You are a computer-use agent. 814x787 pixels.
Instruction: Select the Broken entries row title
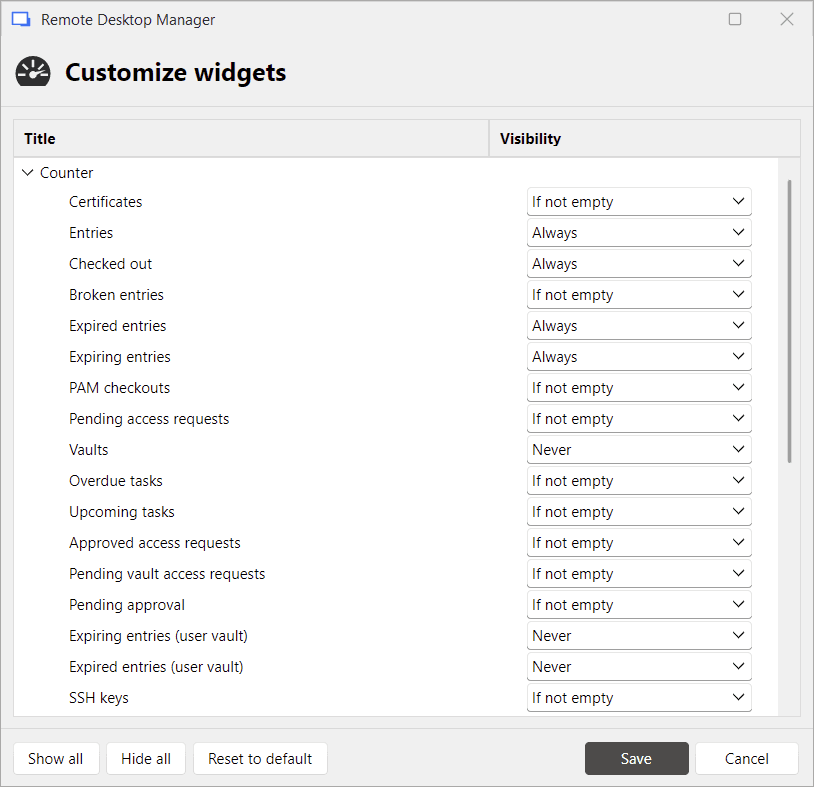click(x=116, y=294)
